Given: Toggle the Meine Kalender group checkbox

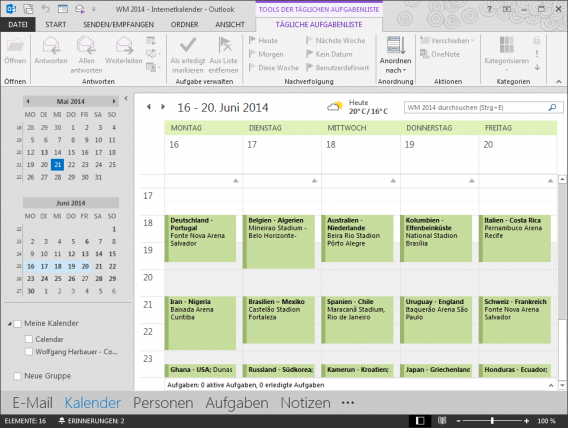Looking at the screenshot, I should point(17,323).
